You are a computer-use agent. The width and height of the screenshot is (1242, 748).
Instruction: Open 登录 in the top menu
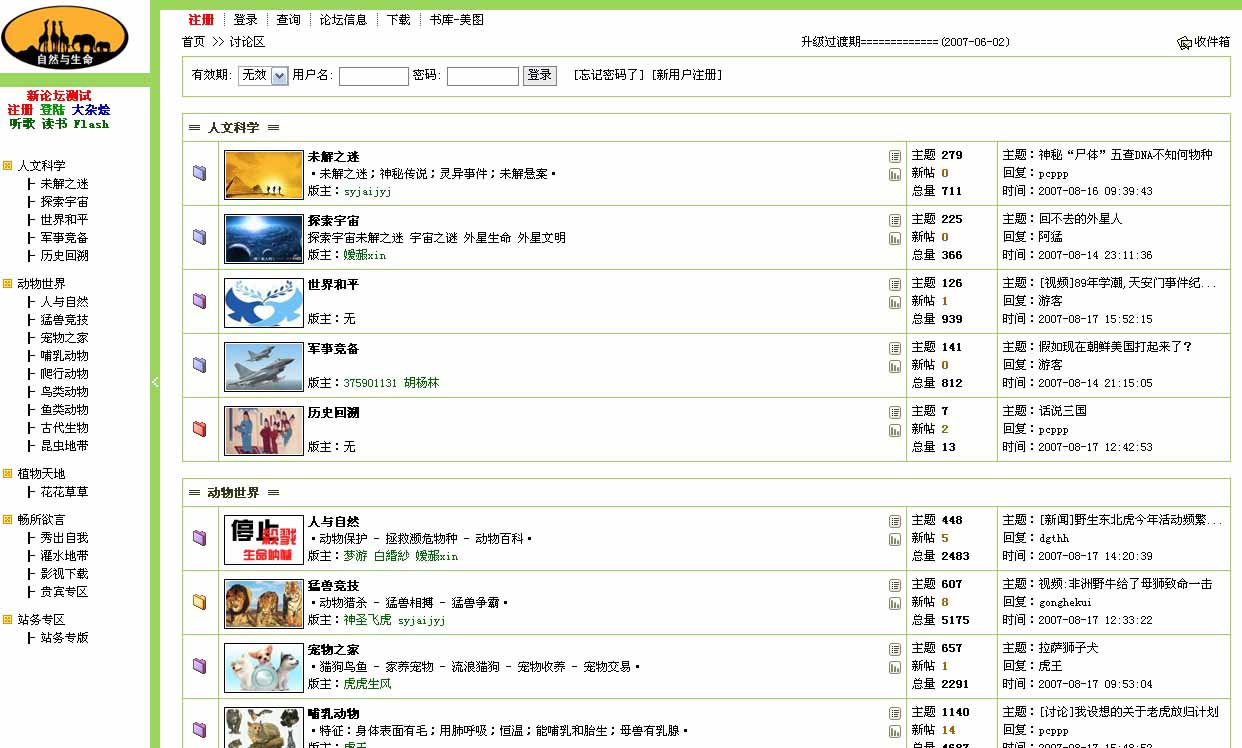point(246,20)
